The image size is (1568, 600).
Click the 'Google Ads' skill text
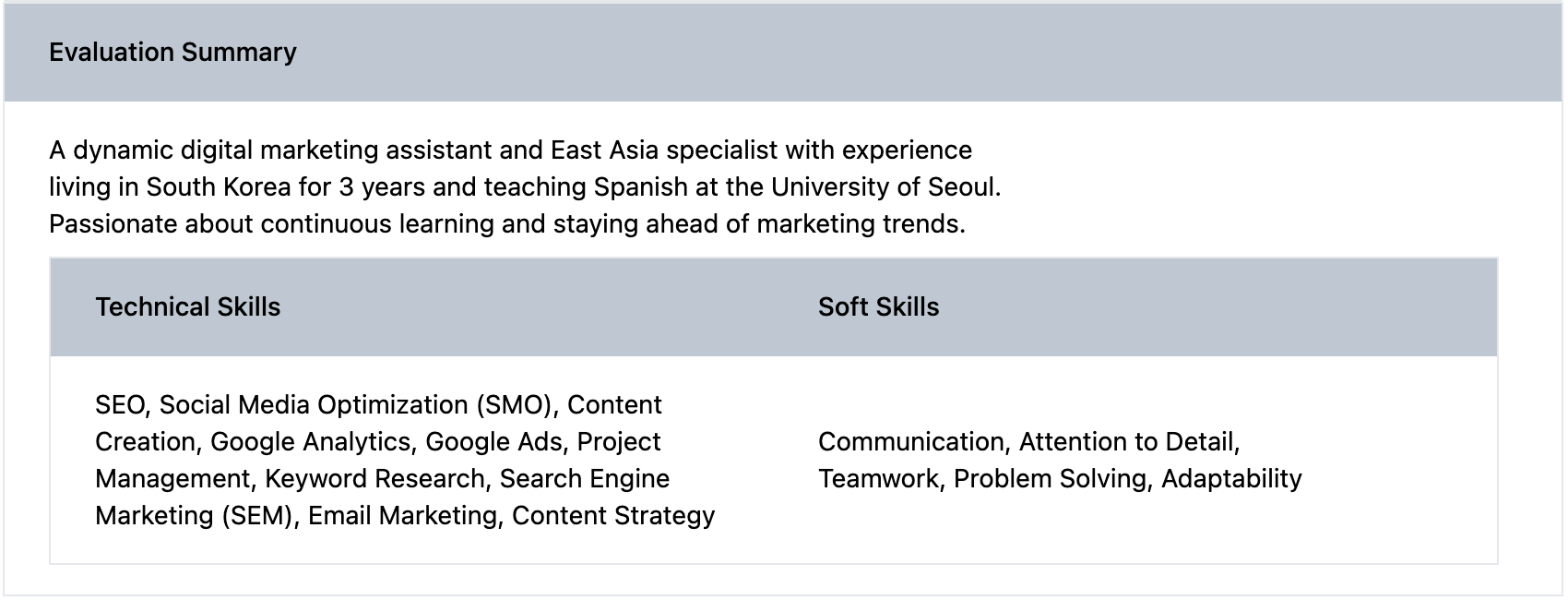pos(493,442)
